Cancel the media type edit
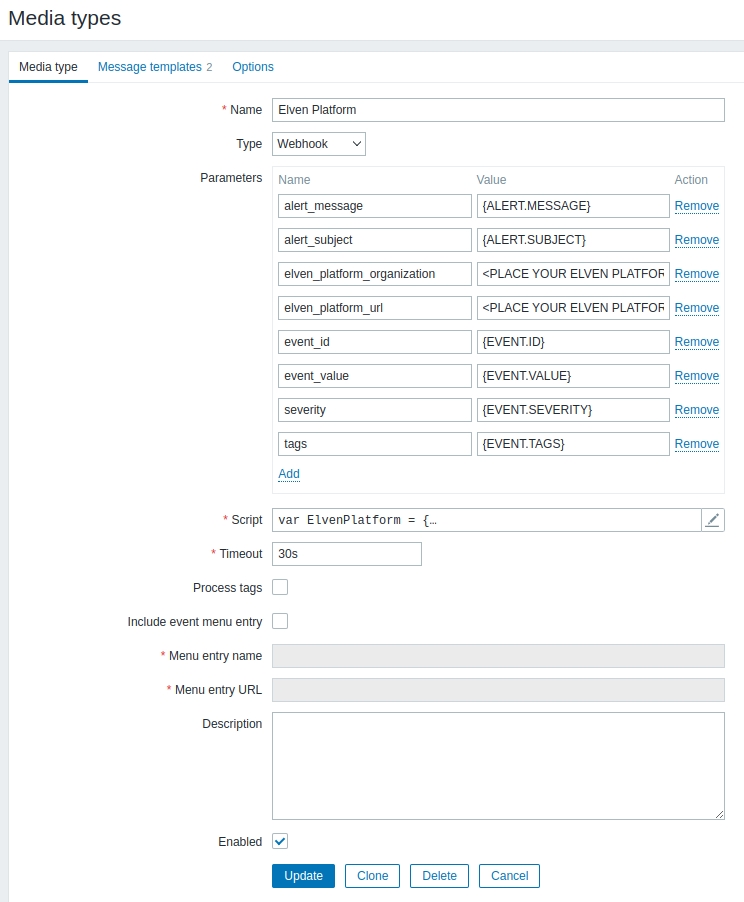744x902 pixels. point(509,876)
